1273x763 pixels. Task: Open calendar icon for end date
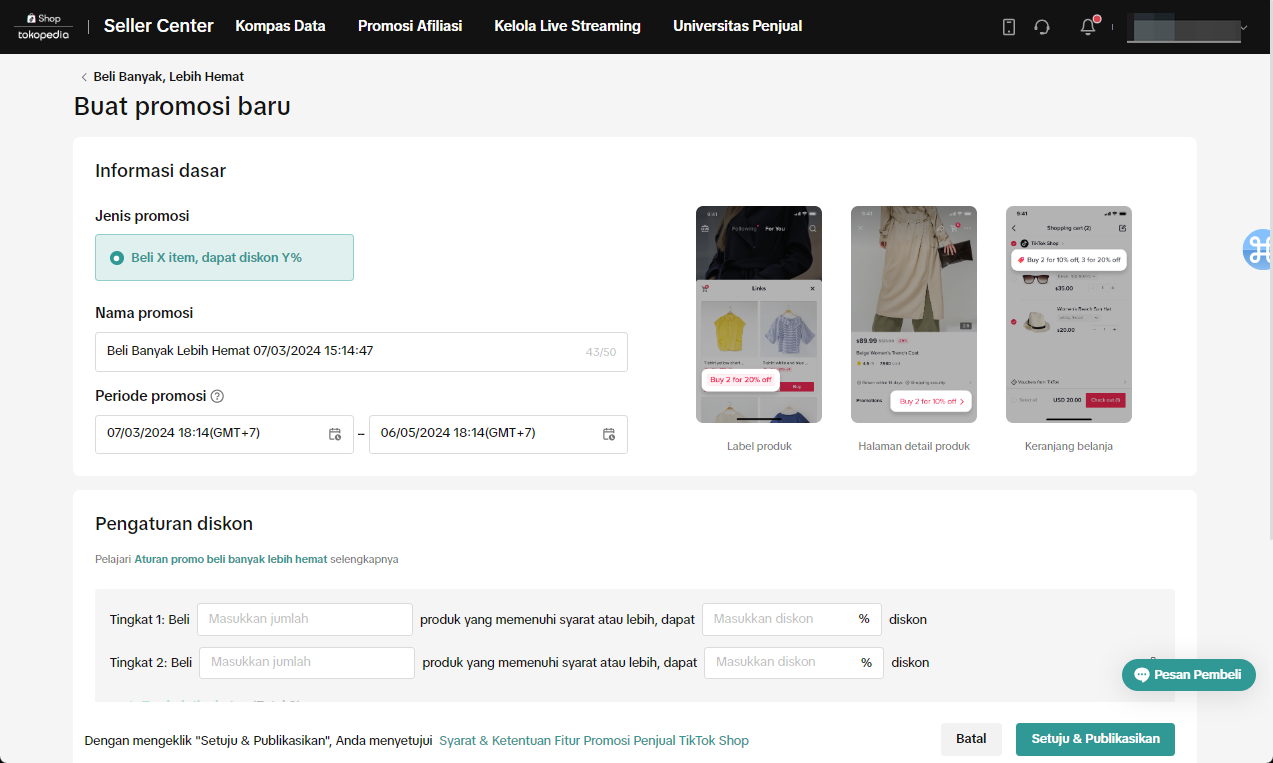609,434
